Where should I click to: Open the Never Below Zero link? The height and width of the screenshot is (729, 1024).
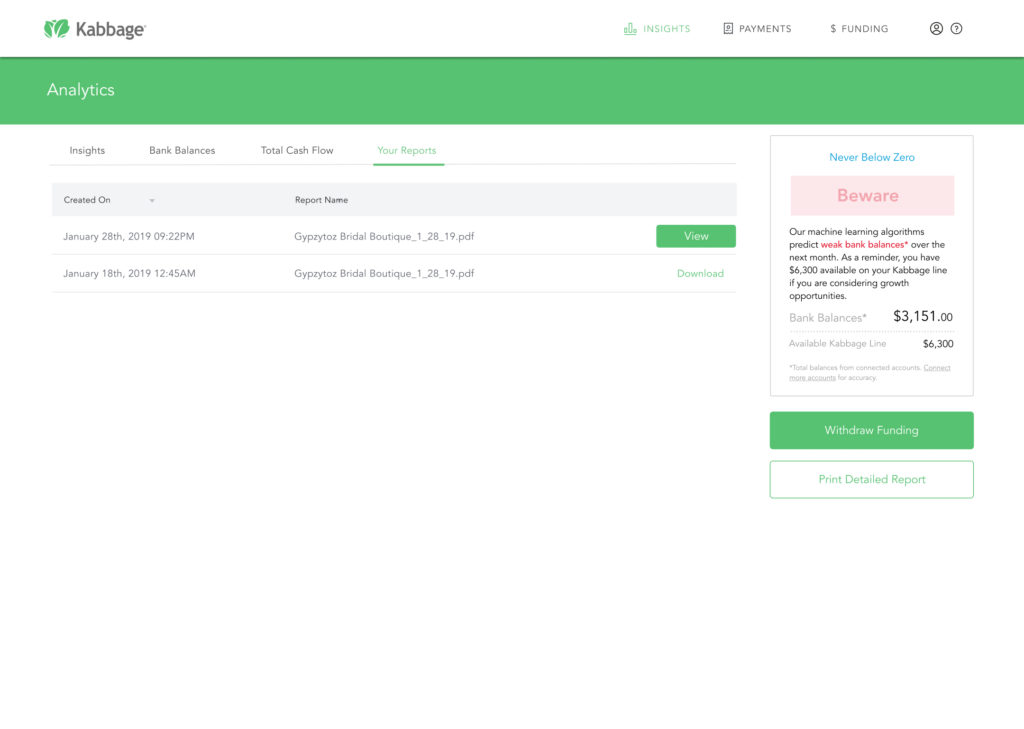pos(871,157)
